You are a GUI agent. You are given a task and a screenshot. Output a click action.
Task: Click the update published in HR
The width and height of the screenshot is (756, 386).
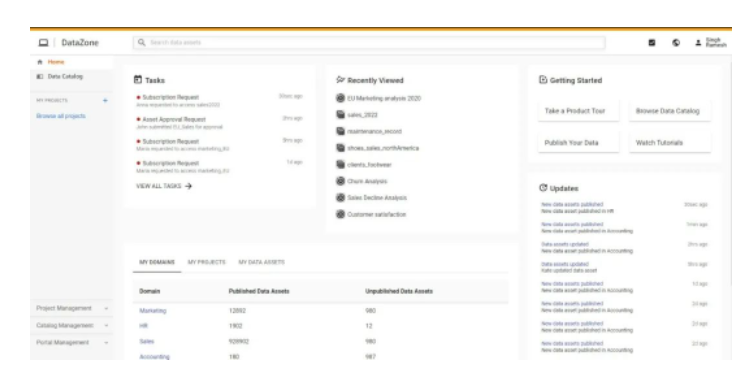[x=577, y=211]
